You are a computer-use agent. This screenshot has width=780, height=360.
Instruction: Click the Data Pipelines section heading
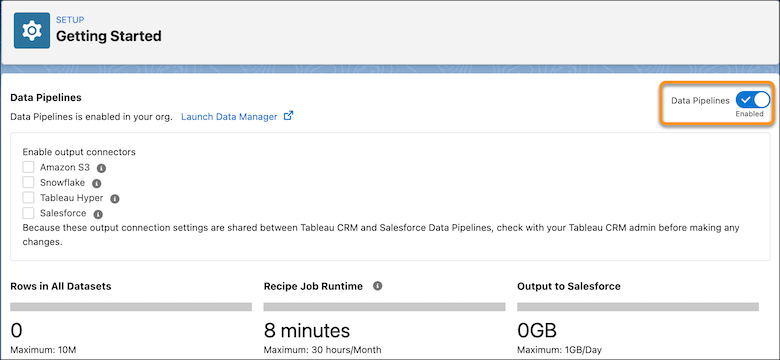click(46, 97)
